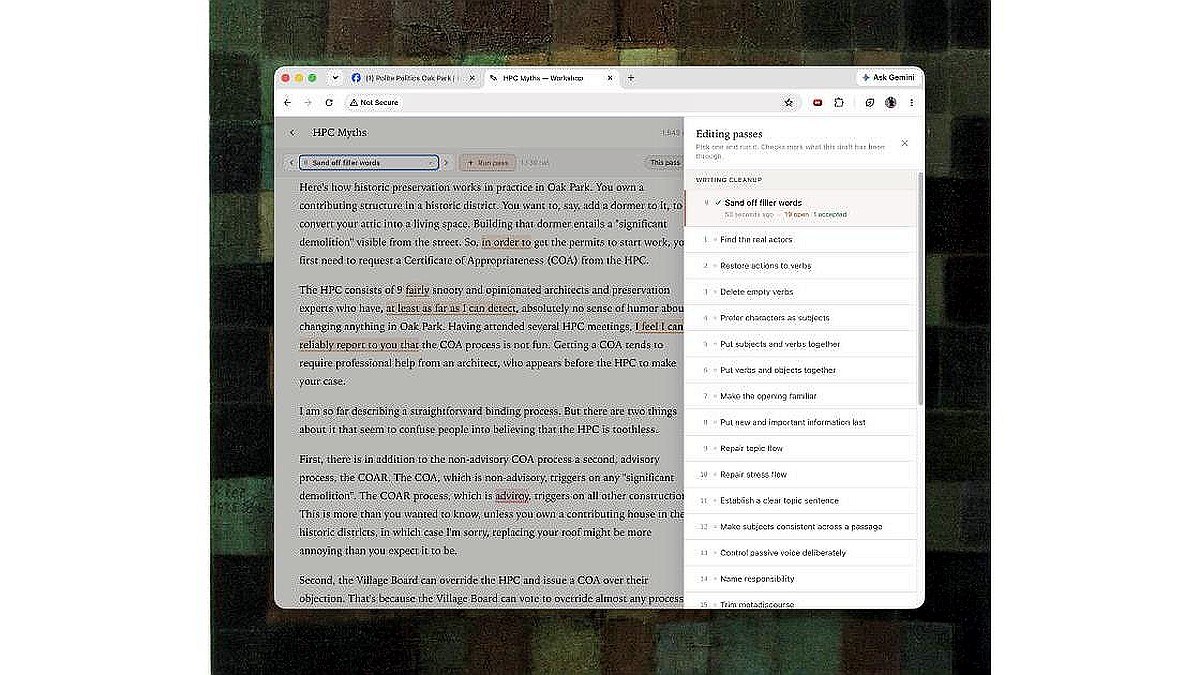1200x675 pixels.
Task: Click the Ask Gemini button
Action: point(888,78)
